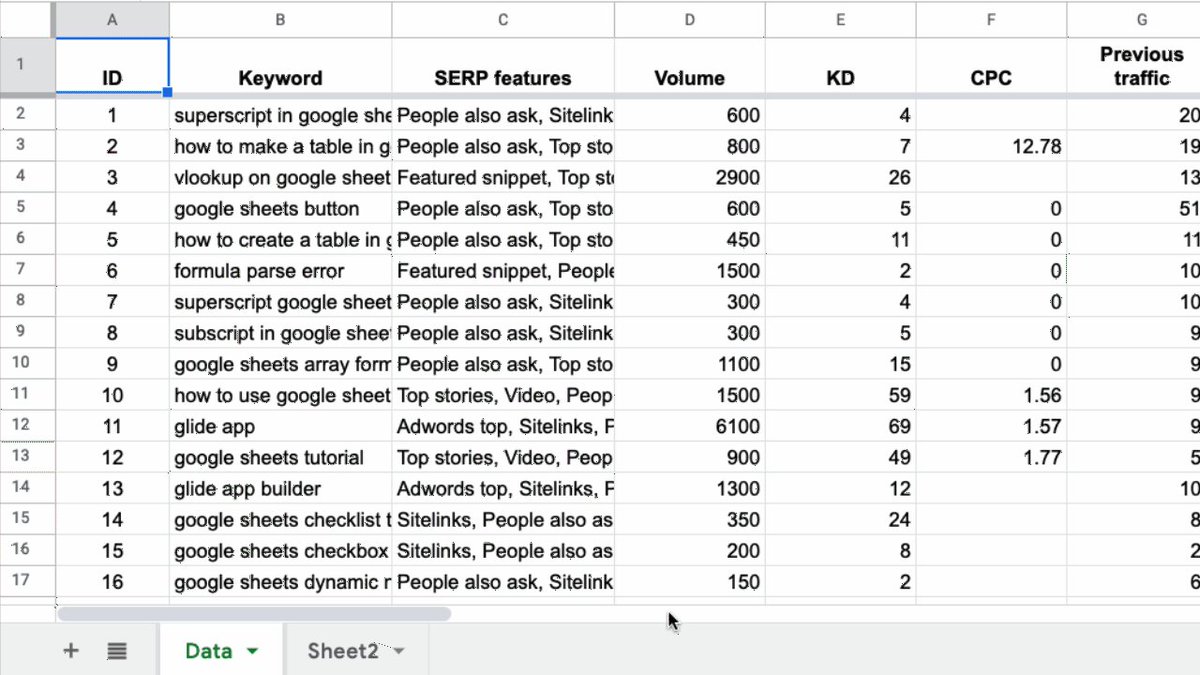Screen dimensions: 1200x675
Task: Open the Data tab dropdown arrow
Action: point(252,651)
